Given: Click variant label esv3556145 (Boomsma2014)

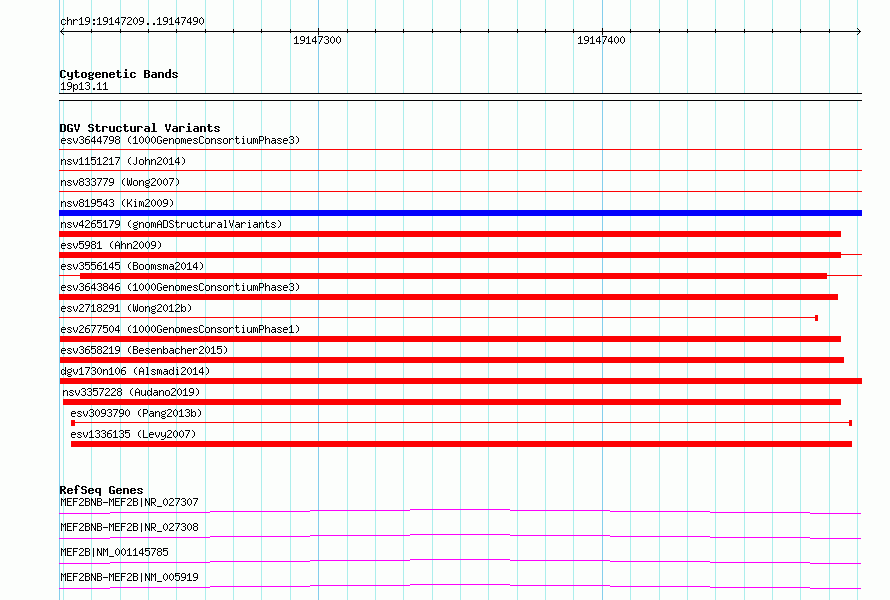Looking at the screenshot, I should pyautogui.click(x=132, y=266).
